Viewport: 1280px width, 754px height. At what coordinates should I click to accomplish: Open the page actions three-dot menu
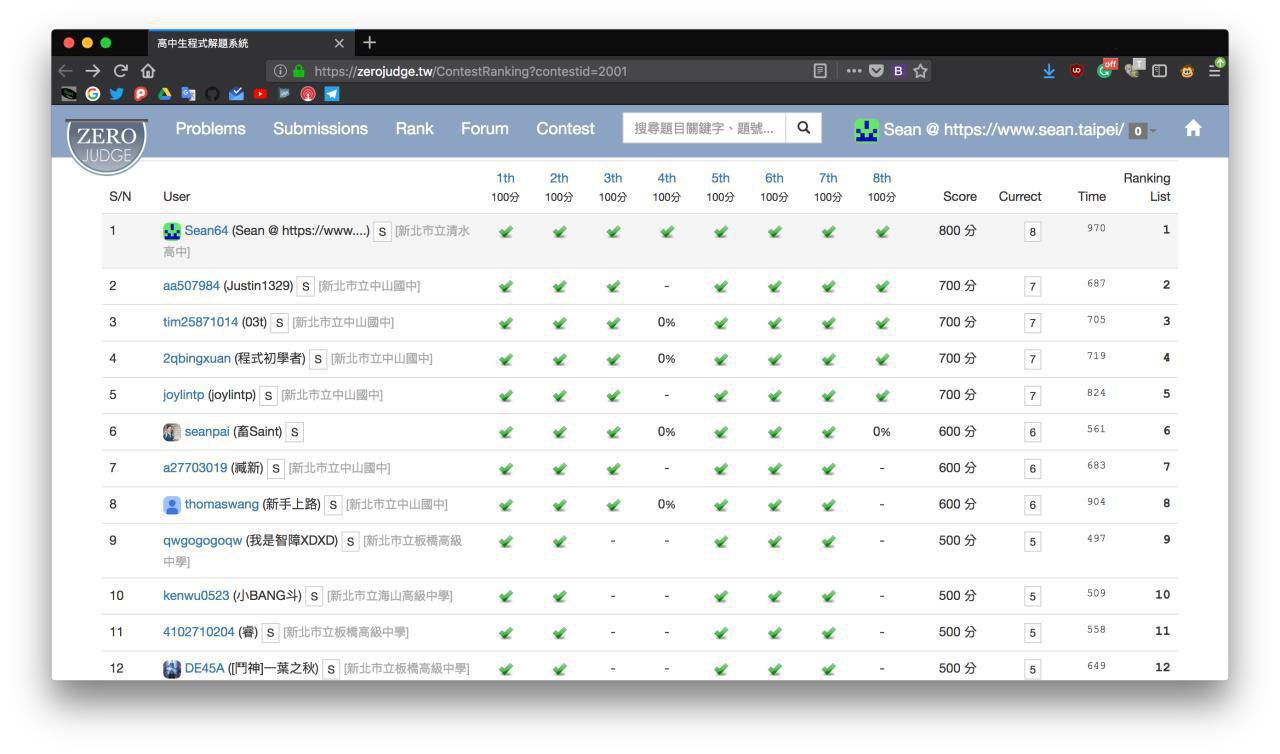coord(854,71)
